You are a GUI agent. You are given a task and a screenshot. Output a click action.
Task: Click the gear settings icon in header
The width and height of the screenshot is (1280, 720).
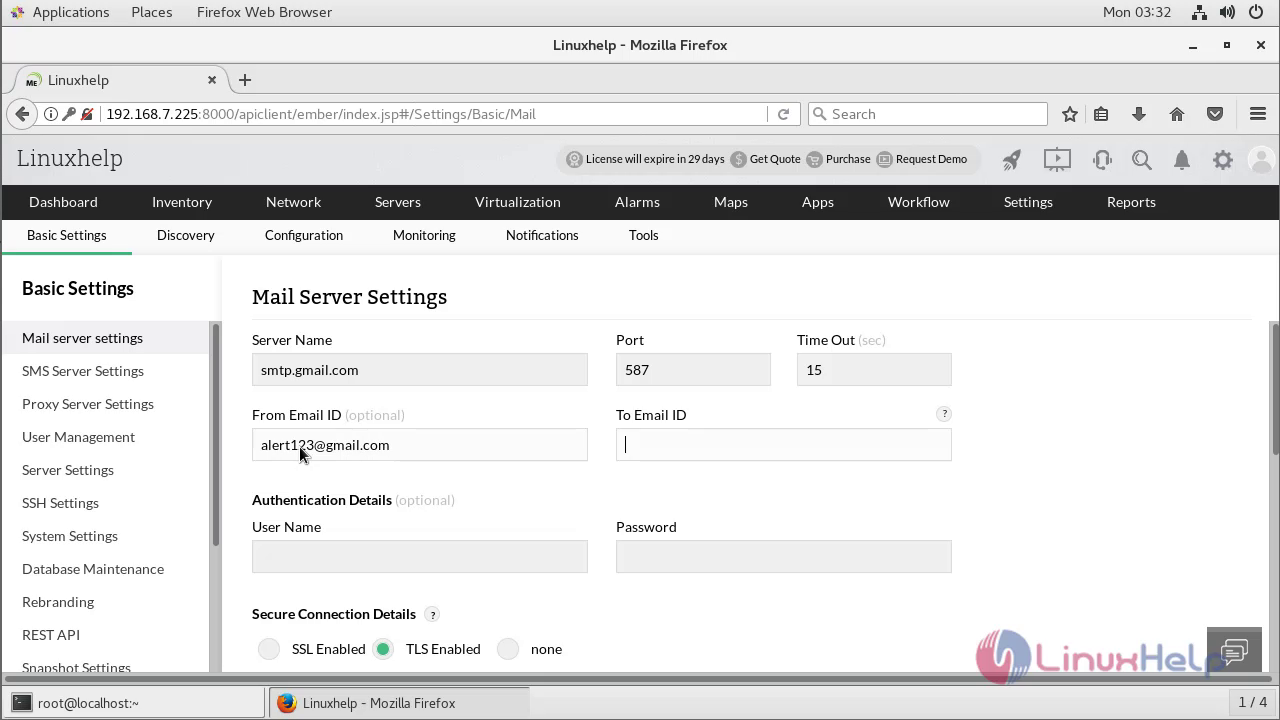1223,159
